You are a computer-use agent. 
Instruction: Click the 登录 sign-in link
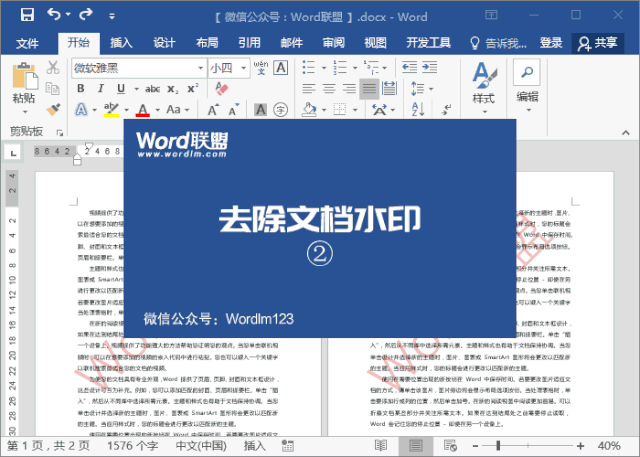pyautogui.click(x=551, y=43)
